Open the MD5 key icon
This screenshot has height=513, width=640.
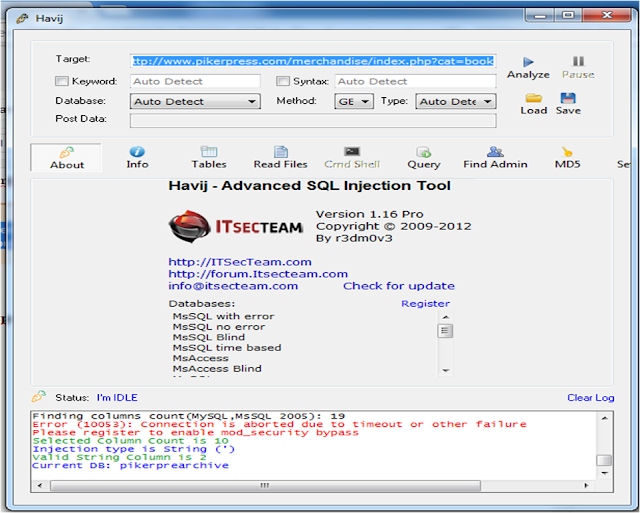pos(567,152)
